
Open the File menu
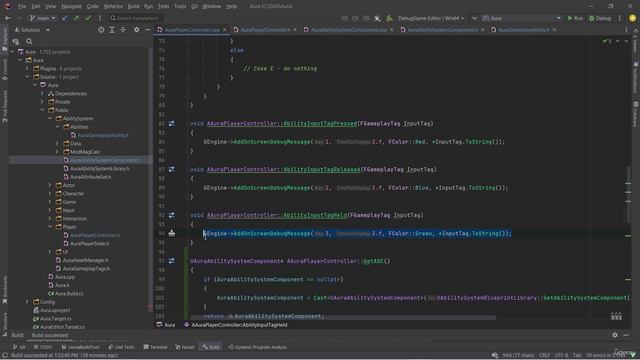(x=22, y=6)
